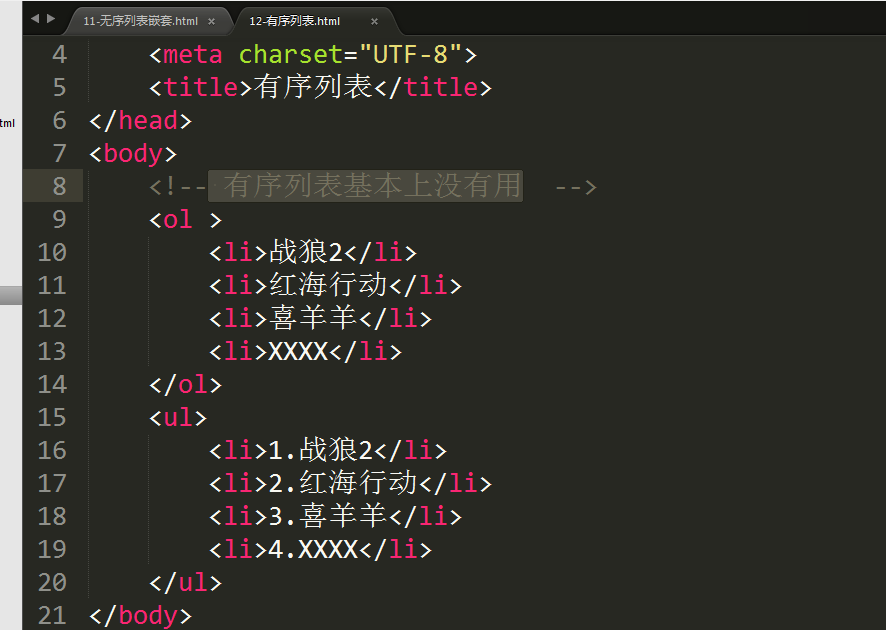Close the 11-无序列表嵌套.html tab
Image resolution: width=886 pixels, height=630 pixels.
pyautogui.click(x=211, y=21)
